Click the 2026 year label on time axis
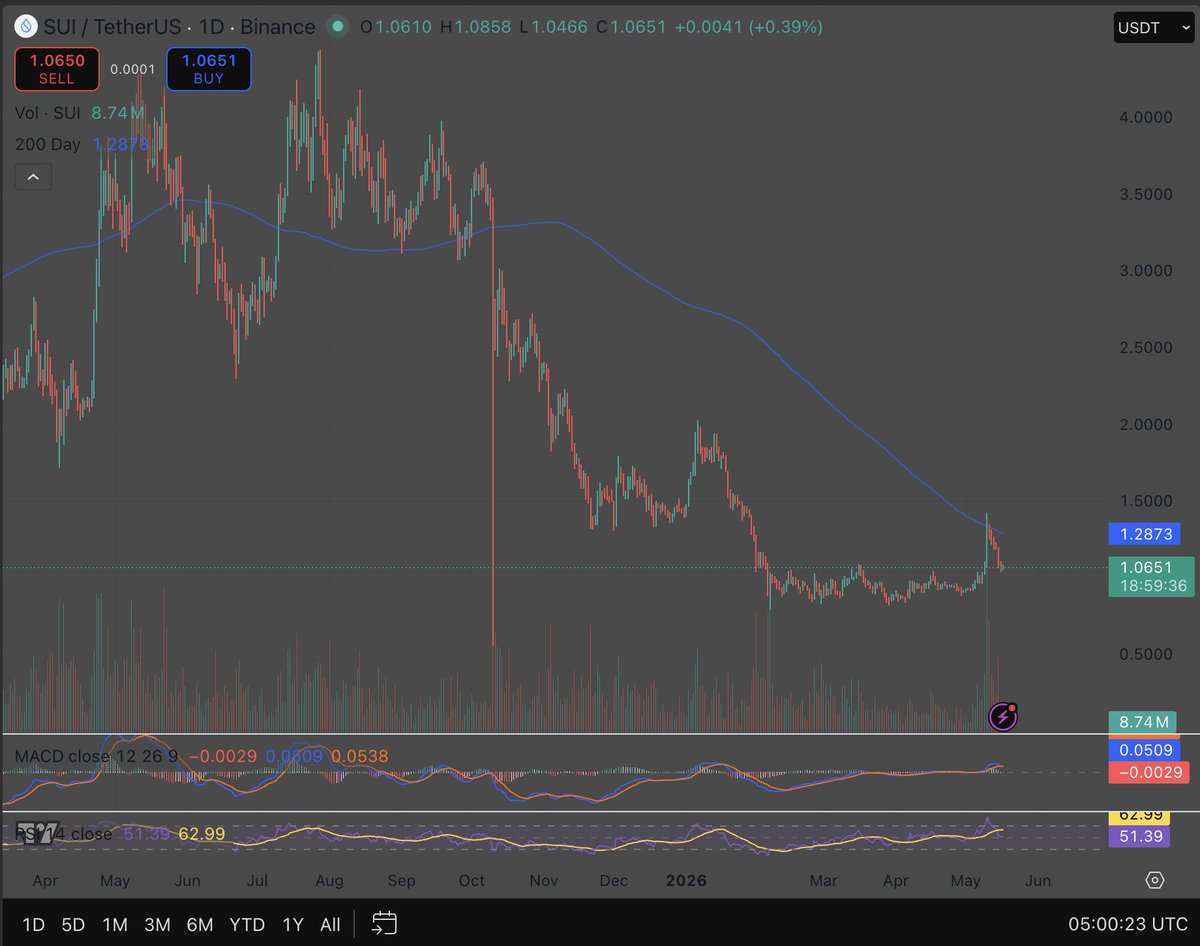Viewport: 1200px width, 946px height. pos(686,881)
